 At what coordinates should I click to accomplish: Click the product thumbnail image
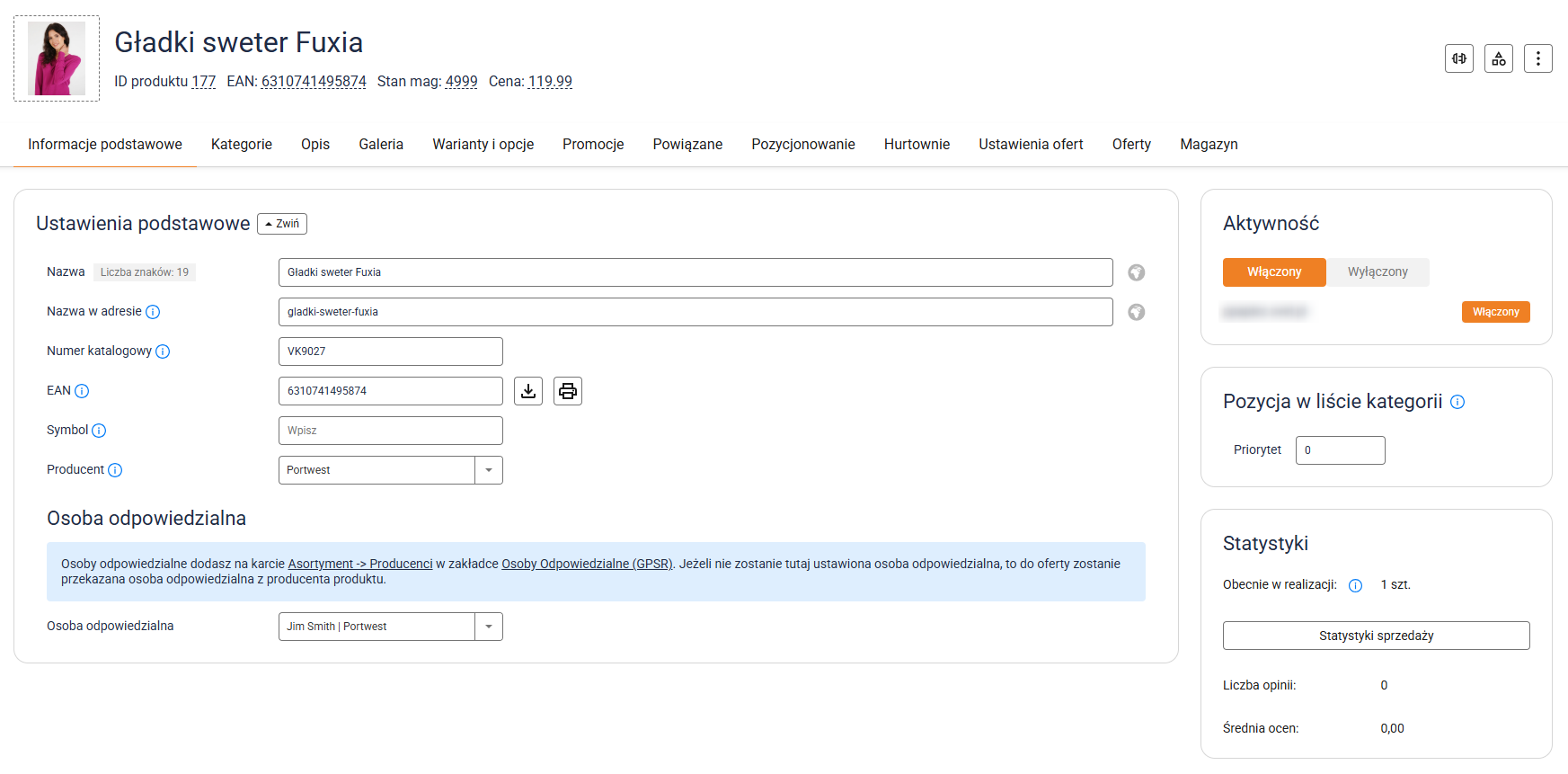pos(57,58)
